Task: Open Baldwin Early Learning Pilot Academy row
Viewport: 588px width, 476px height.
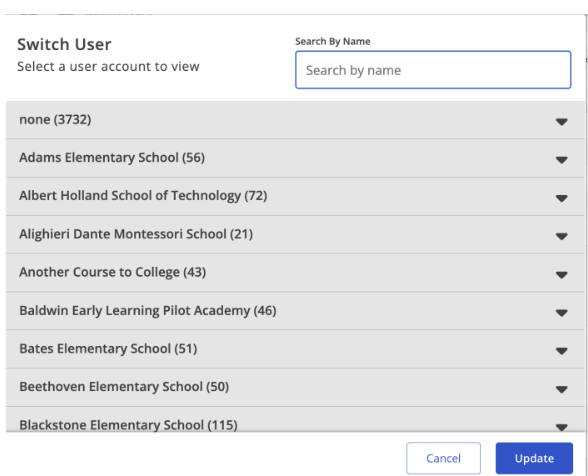Action: click(295, 311)
